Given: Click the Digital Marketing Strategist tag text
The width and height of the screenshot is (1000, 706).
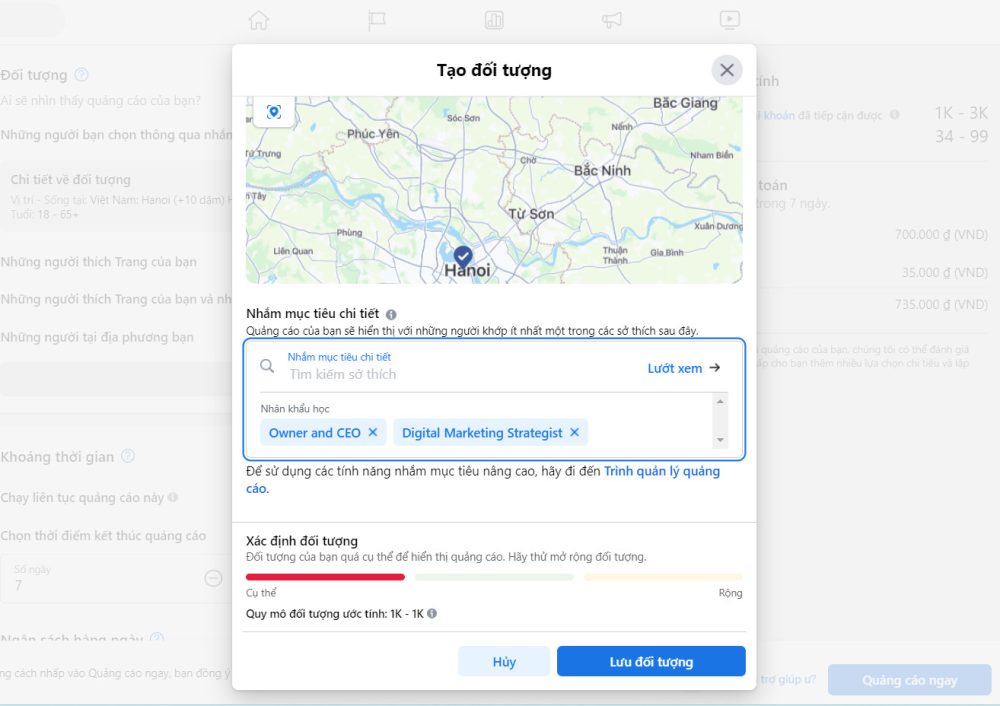Looking at the screenshot, I should 482,433.
